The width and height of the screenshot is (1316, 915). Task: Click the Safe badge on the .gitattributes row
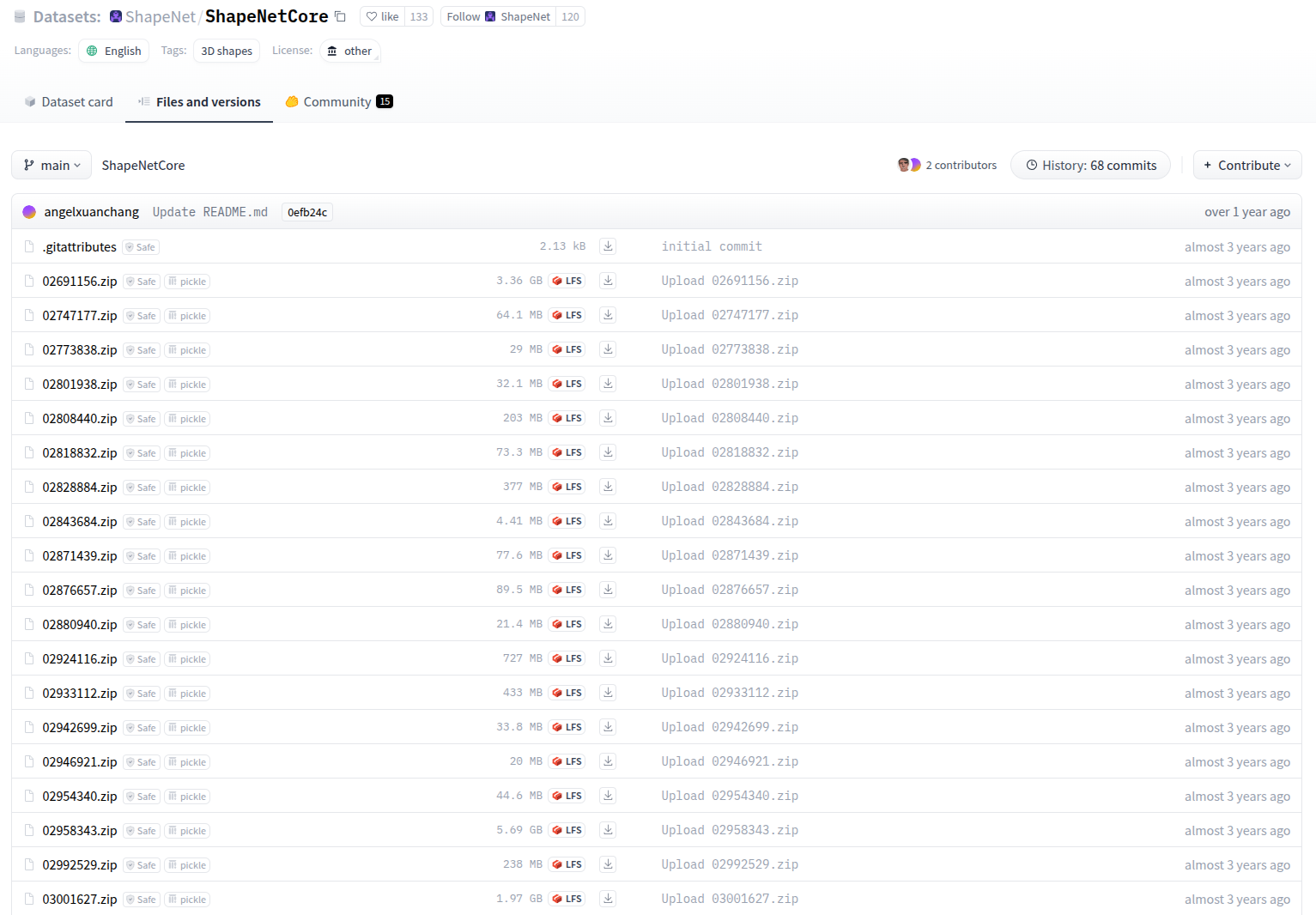tap(141, 247)
